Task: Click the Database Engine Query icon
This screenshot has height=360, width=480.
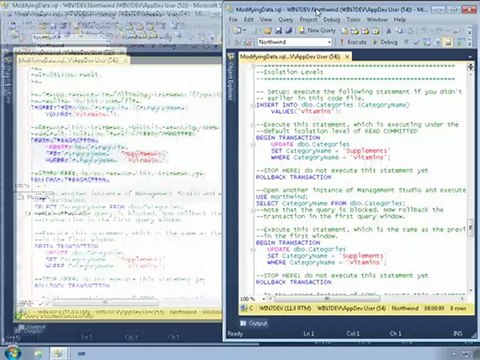Action: pyautogui.click(x=344, y=31)
